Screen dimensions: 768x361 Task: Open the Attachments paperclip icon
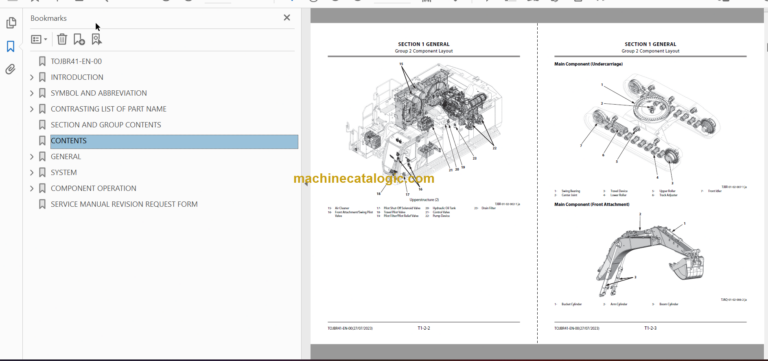pyautogui.click(x=11, y=69)
